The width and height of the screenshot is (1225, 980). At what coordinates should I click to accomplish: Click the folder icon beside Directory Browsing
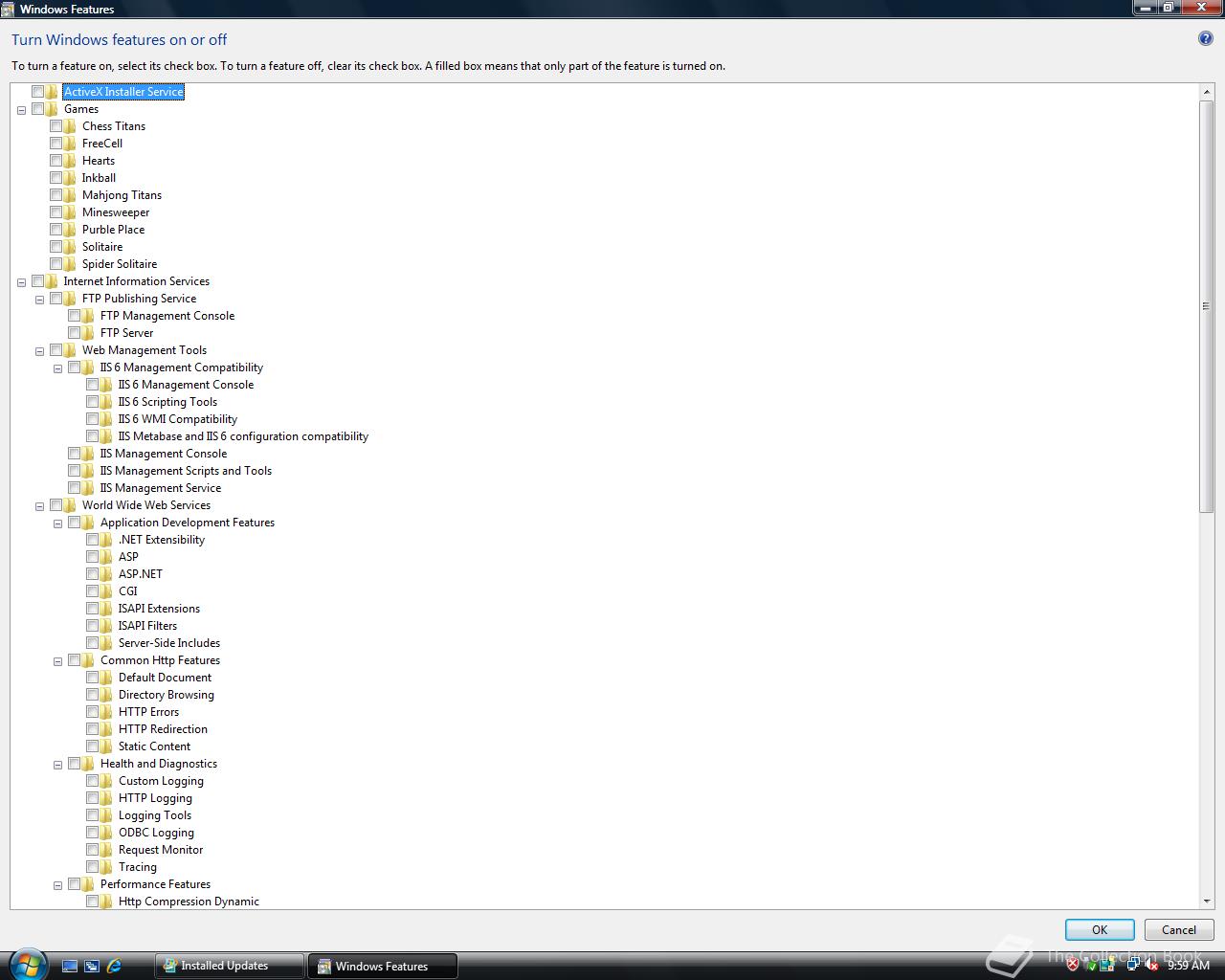(105, 695)
